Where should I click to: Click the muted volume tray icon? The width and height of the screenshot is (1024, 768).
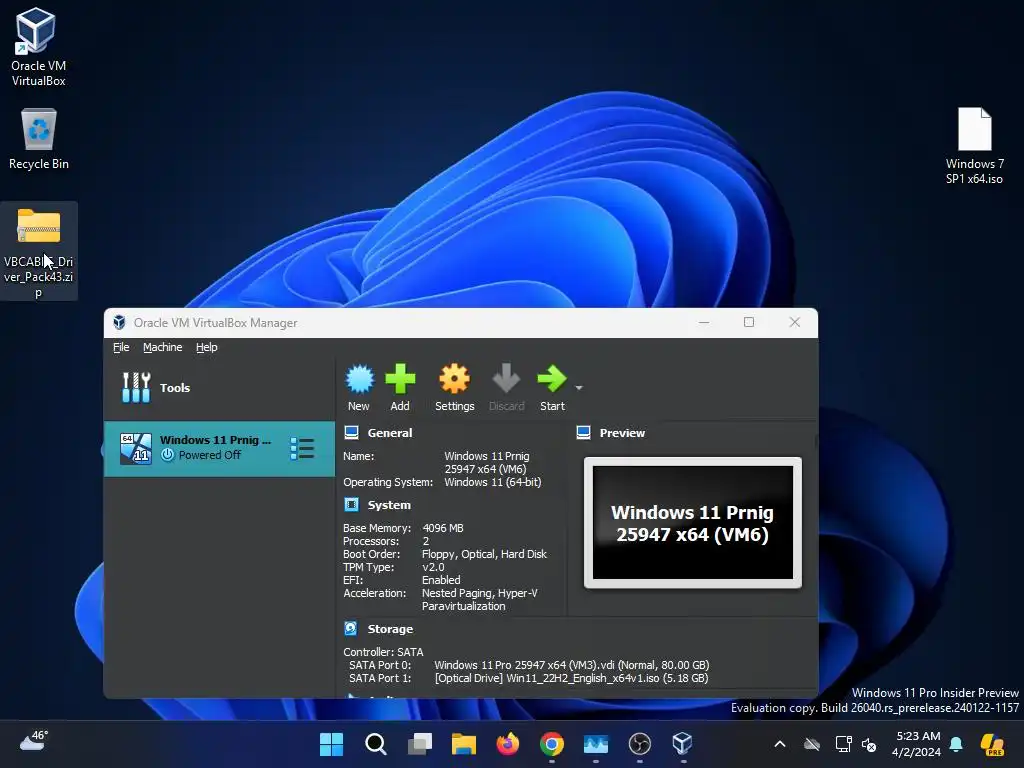pos(869,744)
